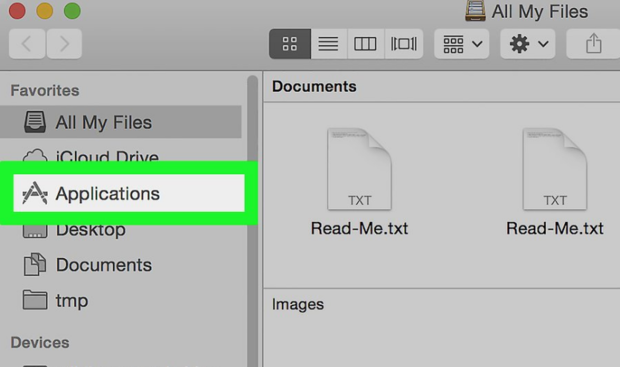The width and height of the screenshot is (620, 367).
Task: Click the sidebar vertical scrollbar
Action: pos(252,221)
